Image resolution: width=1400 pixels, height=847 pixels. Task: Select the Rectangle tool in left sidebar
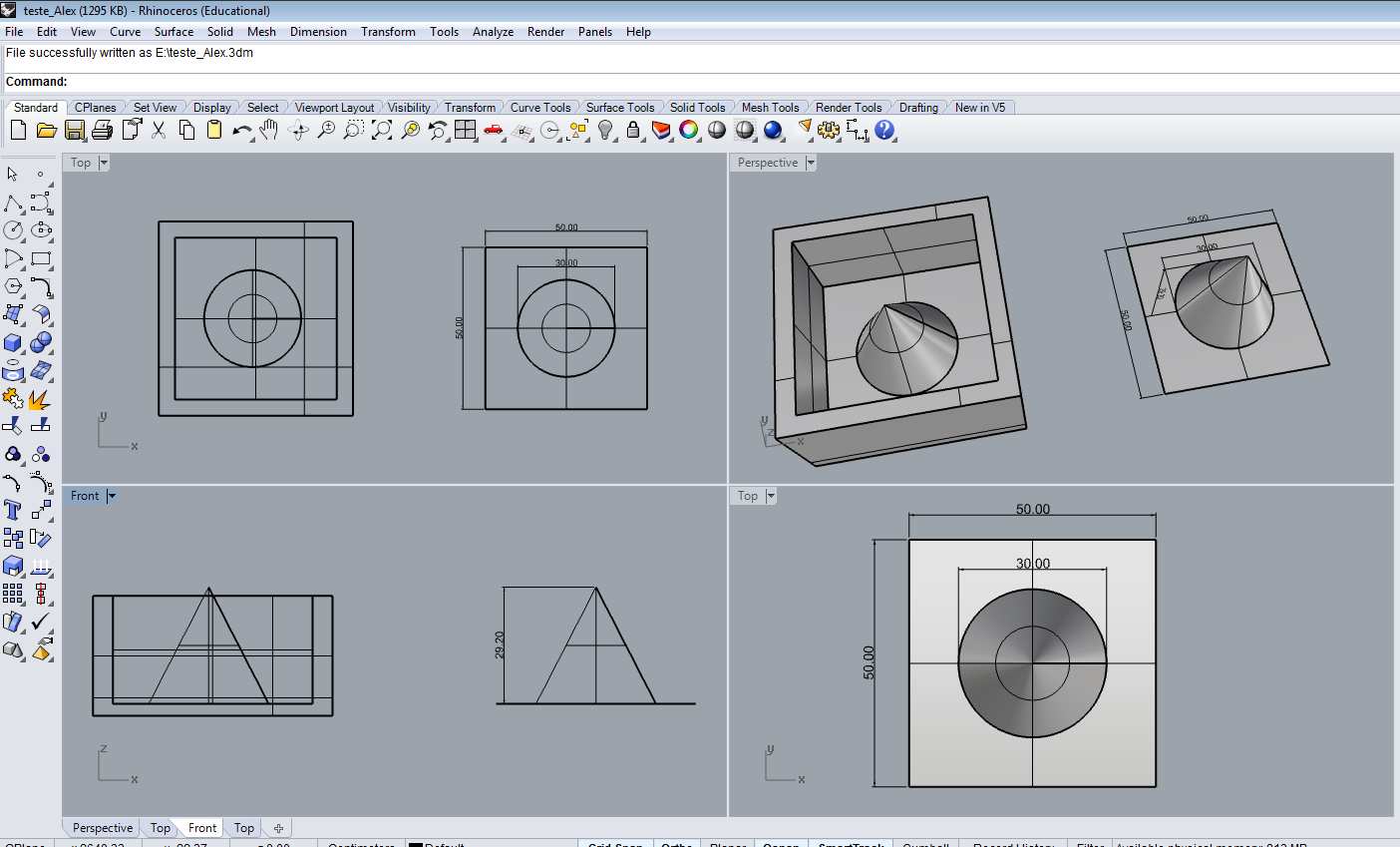(x=41, y=259)
